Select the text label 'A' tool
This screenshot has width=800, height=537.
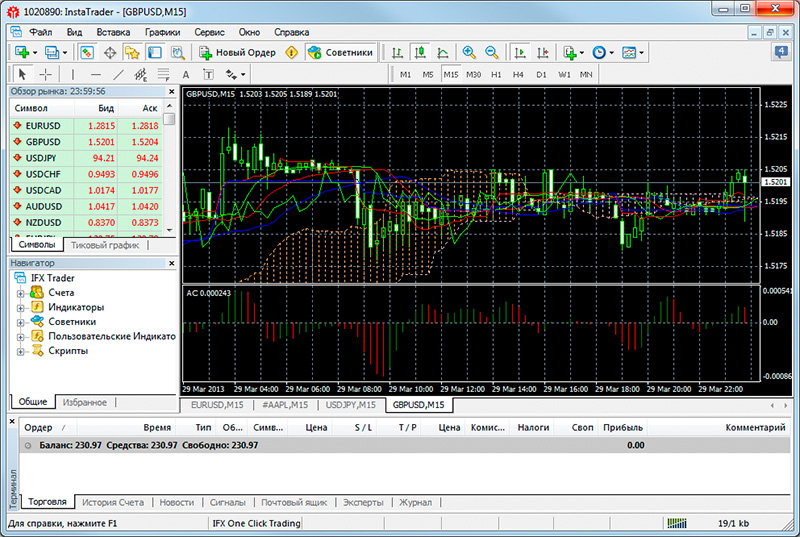185,74
